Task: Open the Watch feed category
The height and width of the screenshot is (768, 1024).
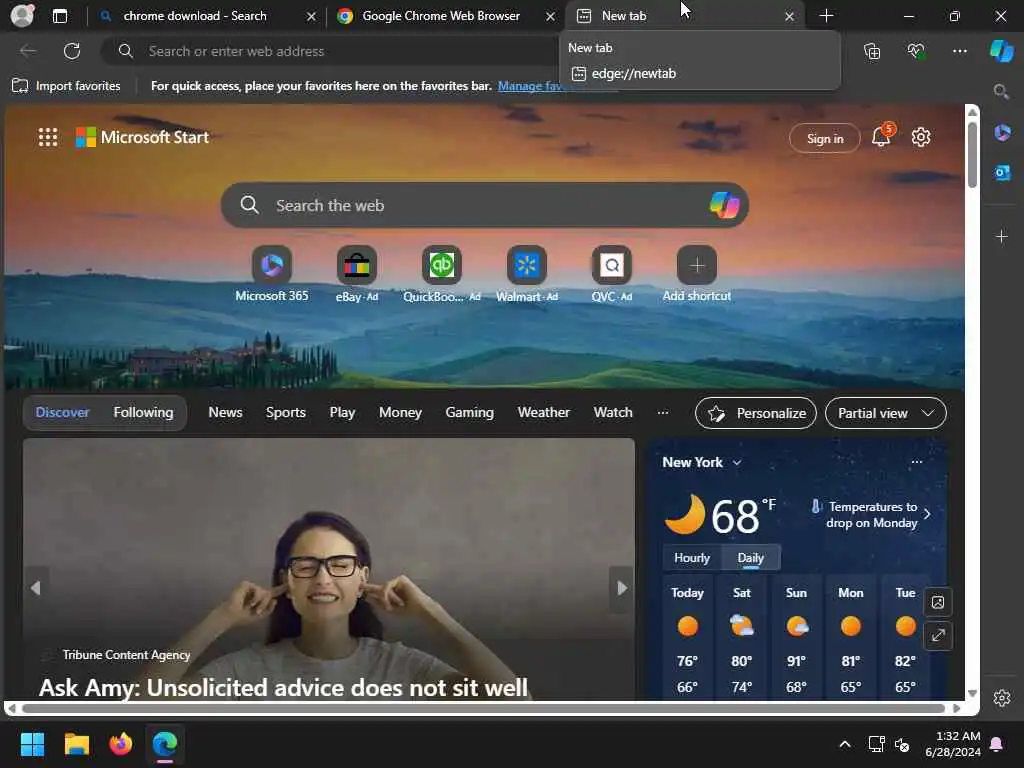Action: 613,413
